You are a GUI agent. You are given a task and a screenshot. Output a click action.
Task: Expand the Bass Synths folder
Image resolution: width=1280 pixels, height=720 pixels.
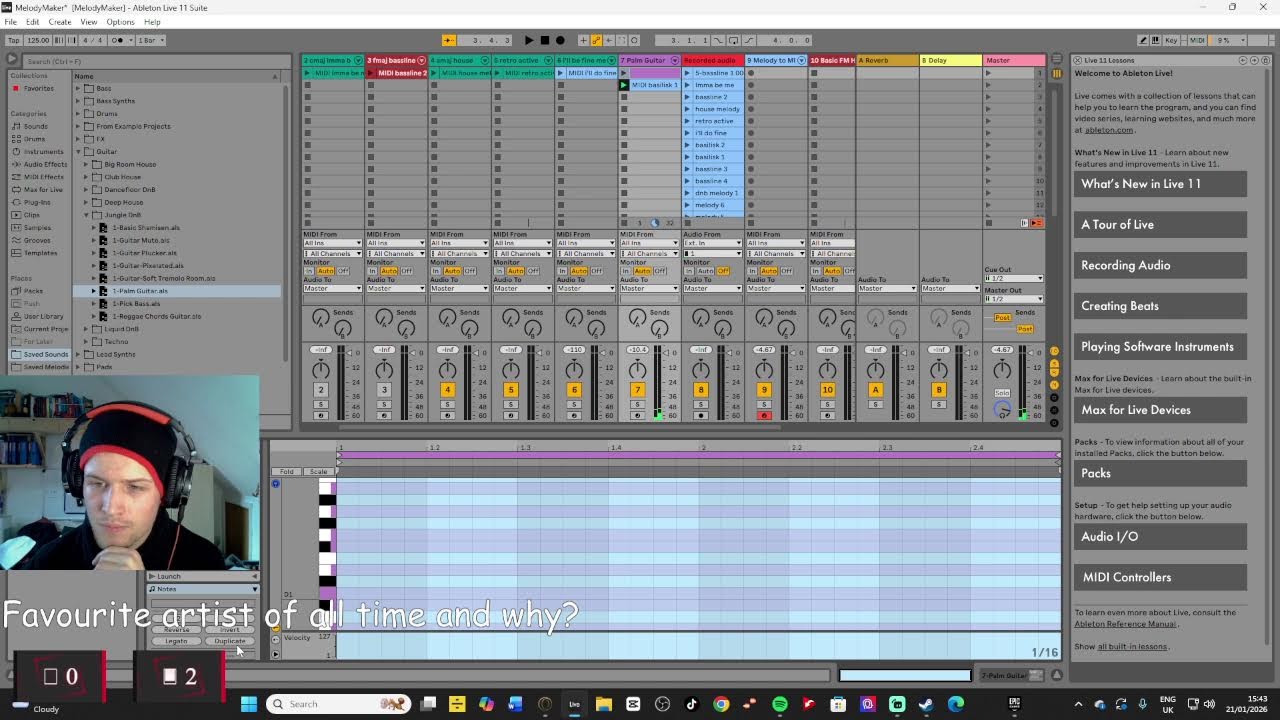pos(78,101)
